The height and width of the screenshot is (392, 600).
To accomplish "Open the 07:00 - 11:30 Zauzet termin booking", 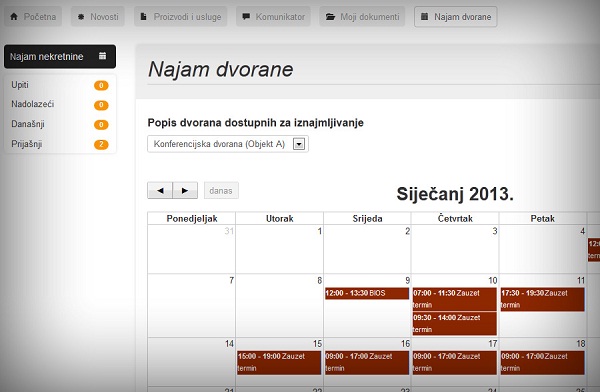I will pyautogui.click(x=455, y=299).
